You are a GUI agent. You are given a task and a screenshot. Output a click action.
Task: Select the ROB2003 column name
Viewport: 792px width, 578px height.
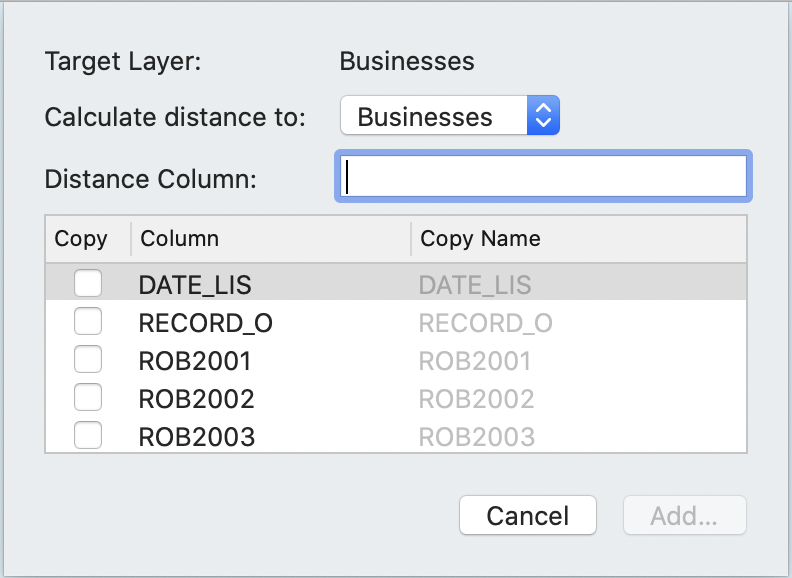point(197,437)
